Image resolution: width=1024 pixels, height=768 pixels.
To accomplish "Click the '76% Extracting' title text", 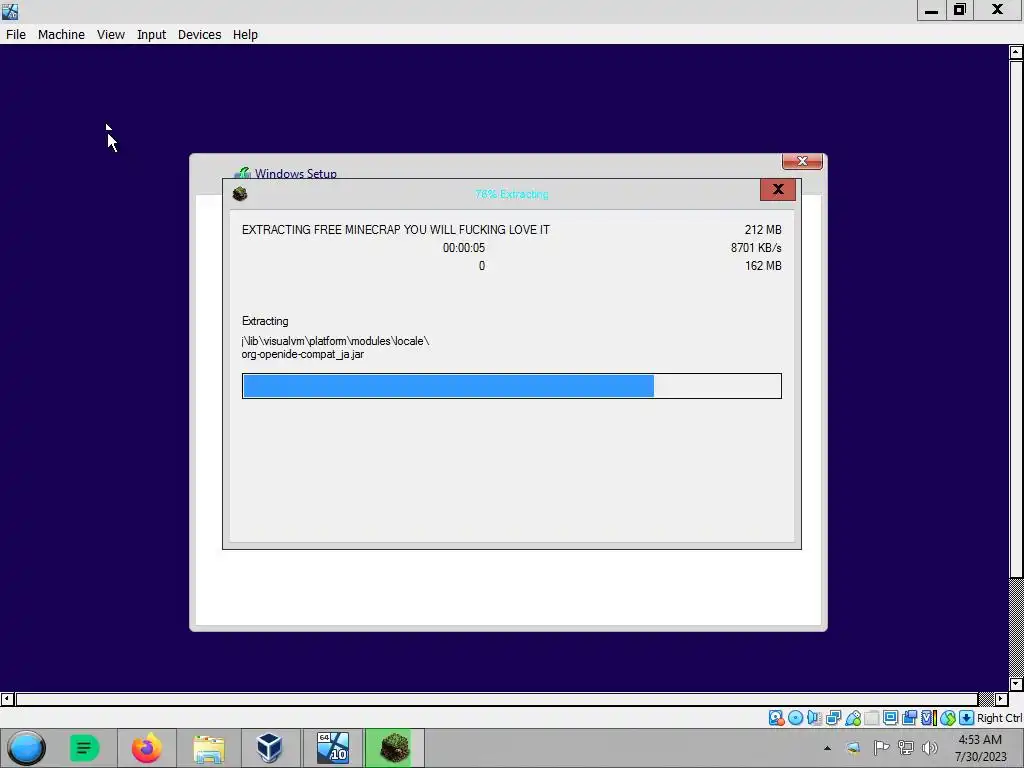I will tap(511, 194).
